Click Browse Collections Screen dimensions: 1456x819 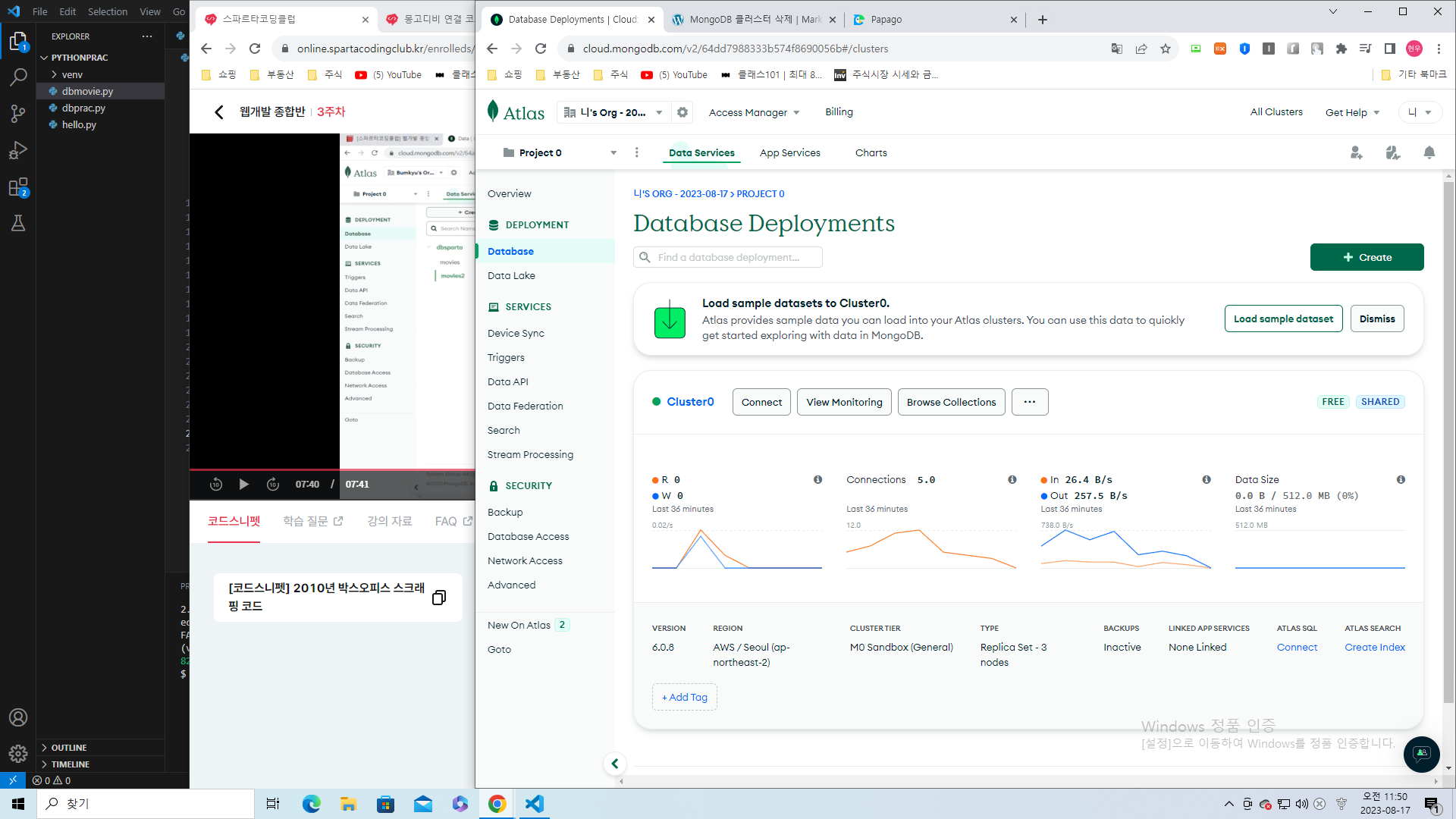click(x=951, y=402)
